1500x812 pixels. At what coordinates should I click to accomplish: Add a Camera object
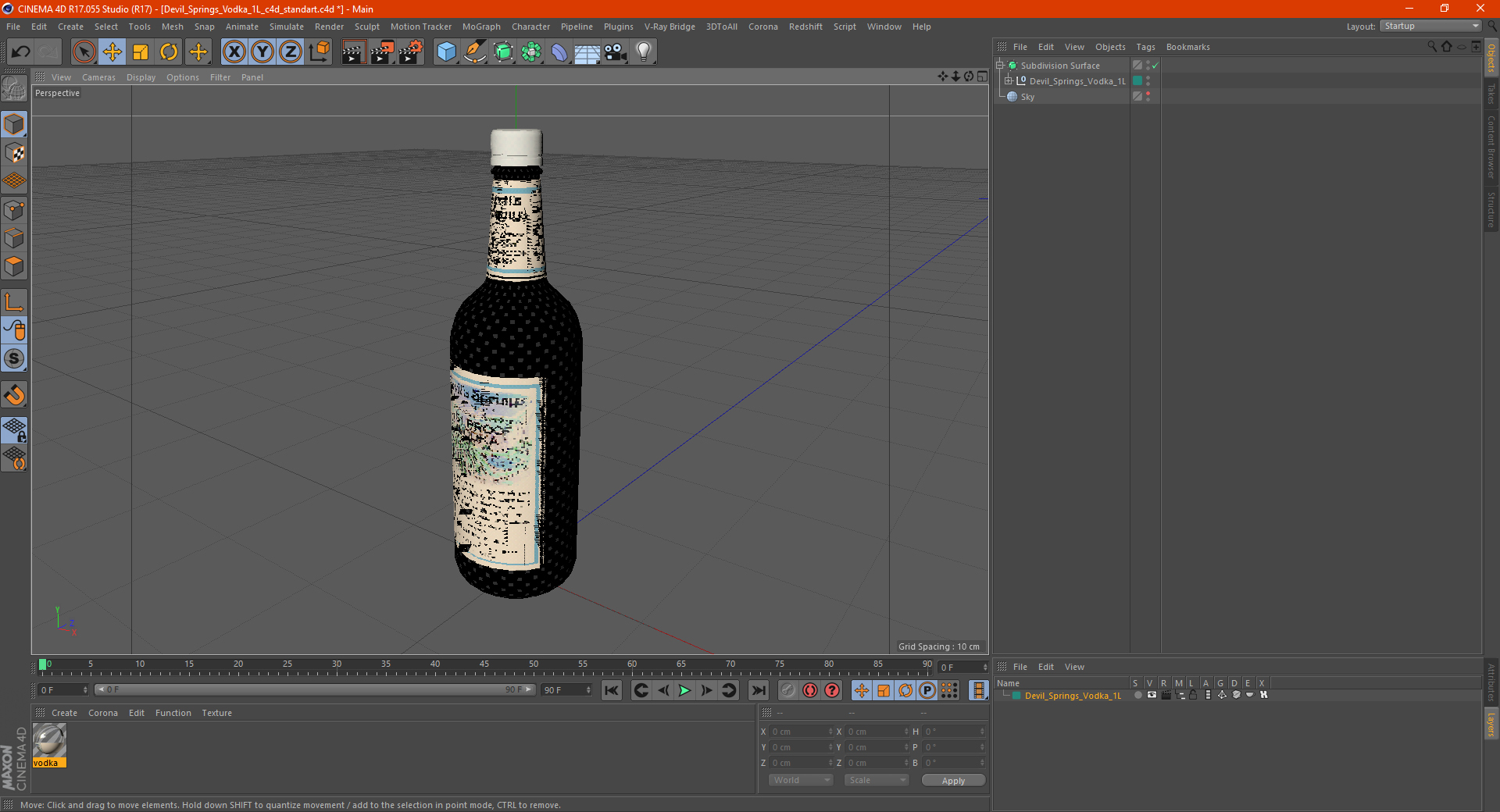616,52
